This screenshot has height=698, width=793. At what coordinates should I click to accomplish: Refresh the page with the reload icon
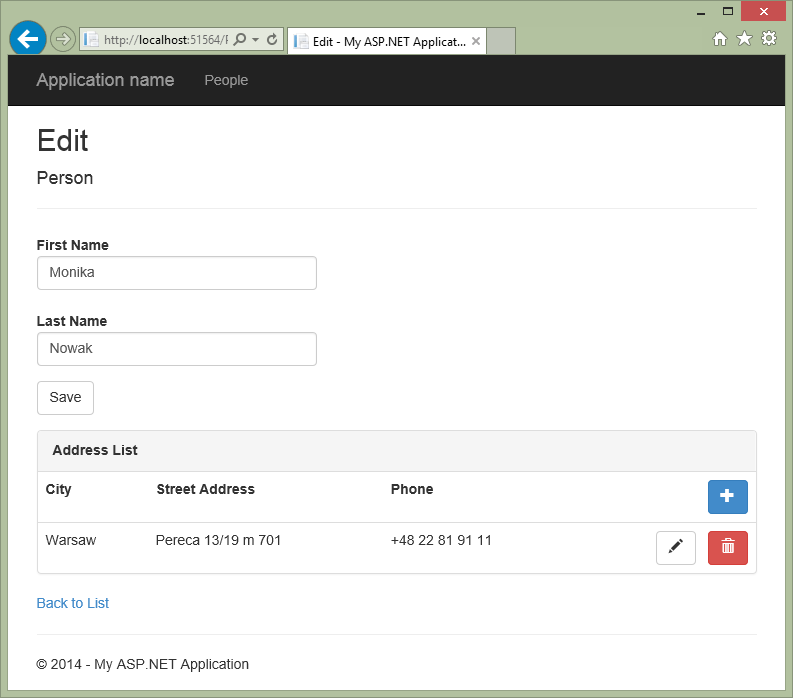pyautogui.click(x=272, y=40)
